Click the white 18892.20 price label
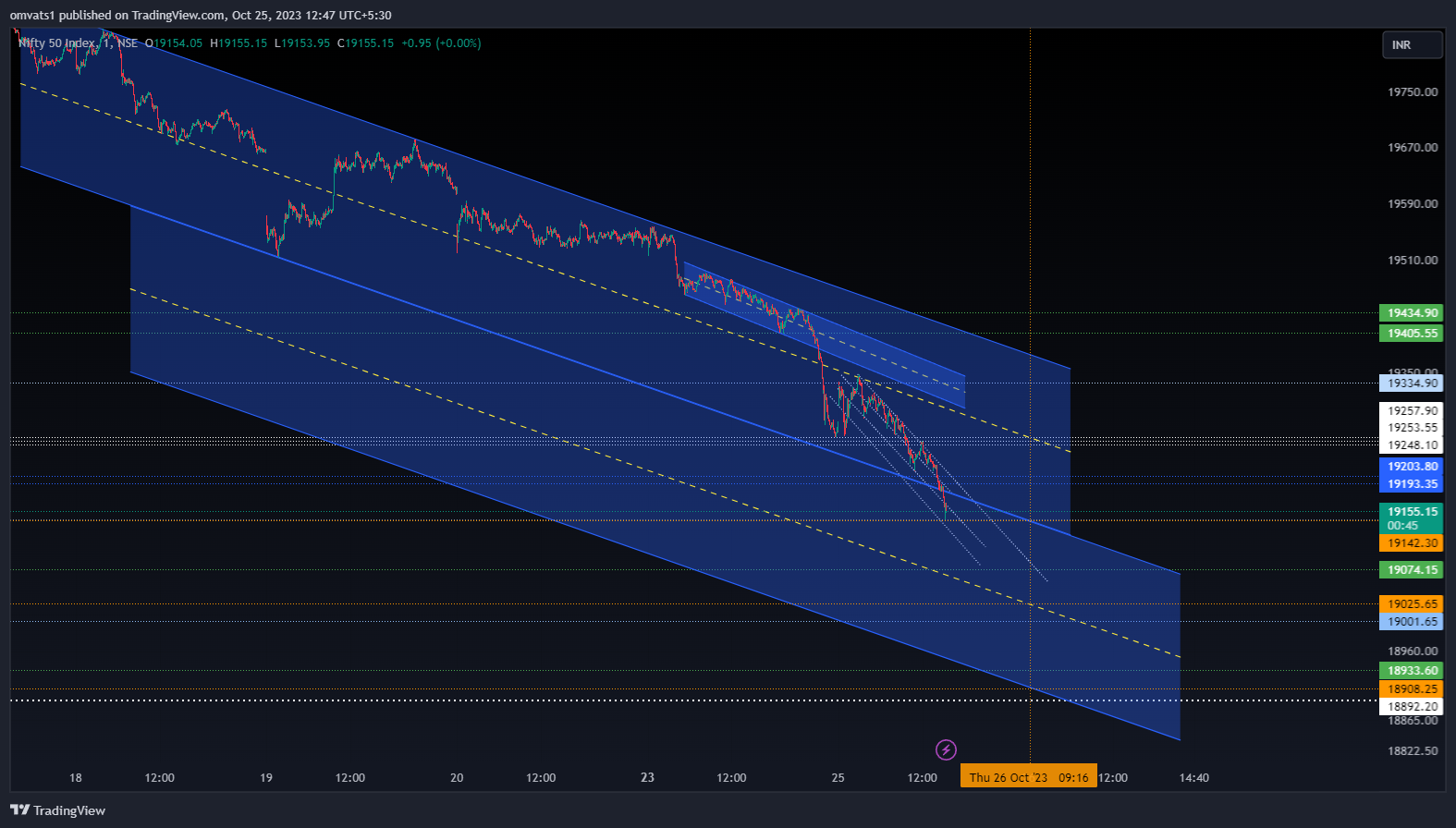The image size is (1456, 828). click(x=1411, y=707)
